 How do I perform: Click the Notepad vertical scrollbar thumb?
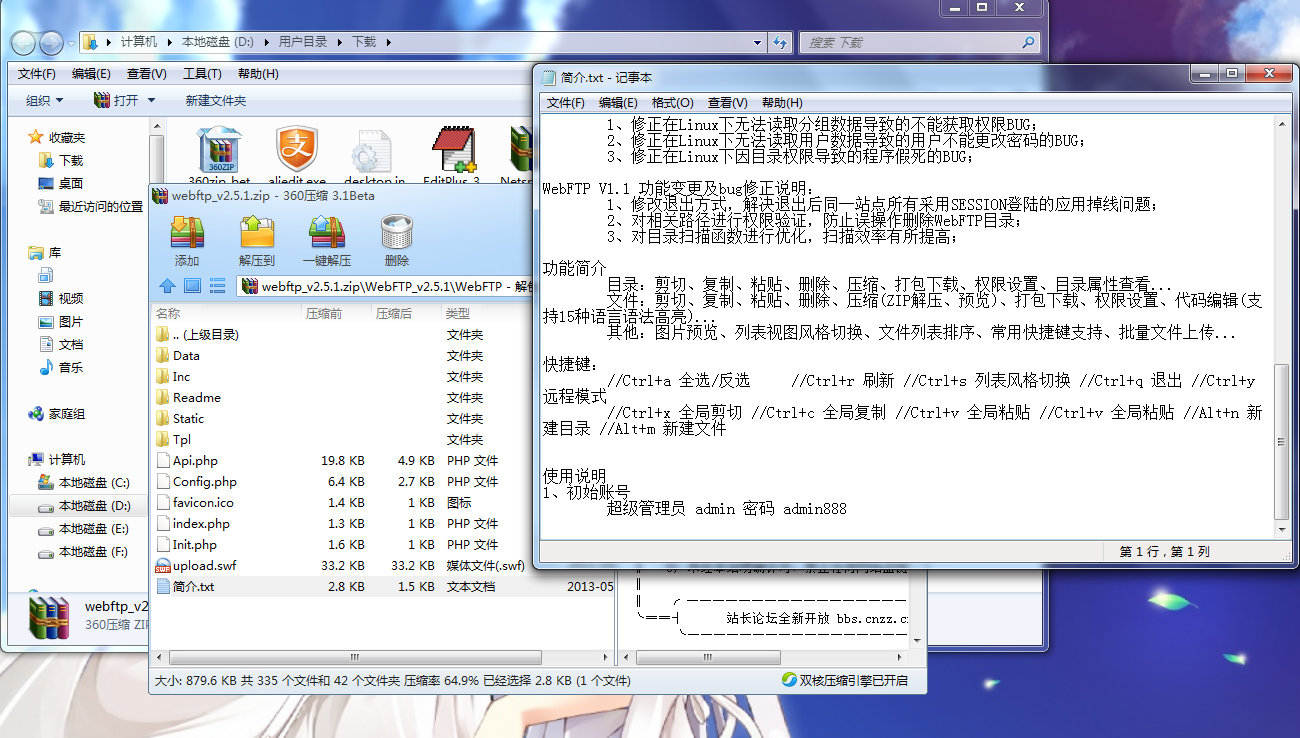coord(1283,442)
